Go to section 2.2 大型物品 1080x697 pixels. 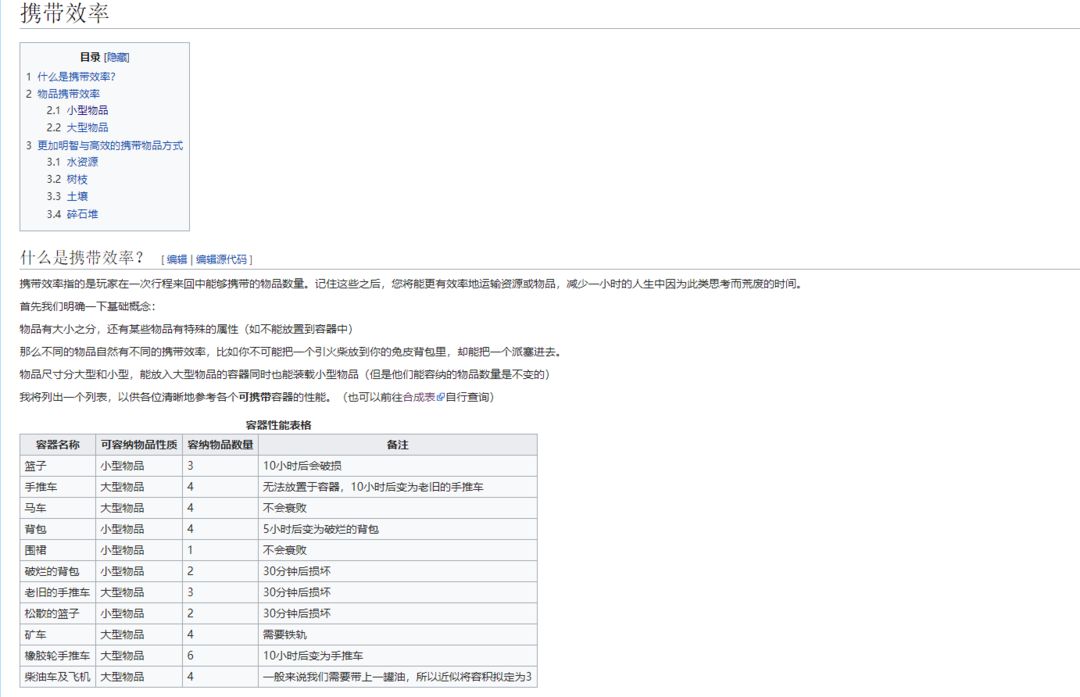87,127
